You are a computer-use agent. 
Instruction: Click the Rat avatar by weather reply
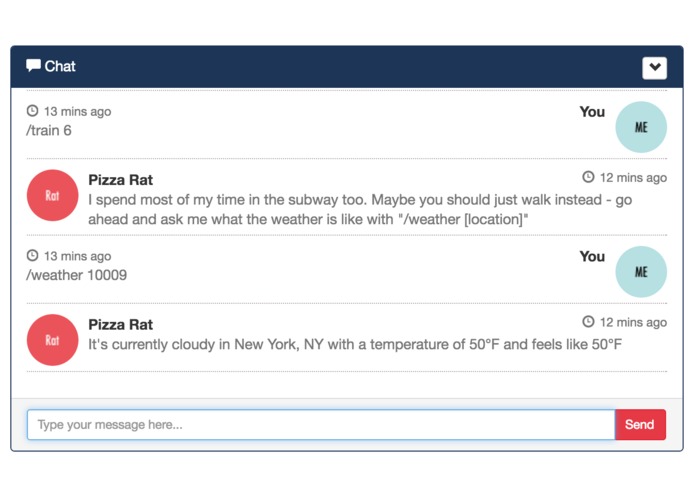52,340
